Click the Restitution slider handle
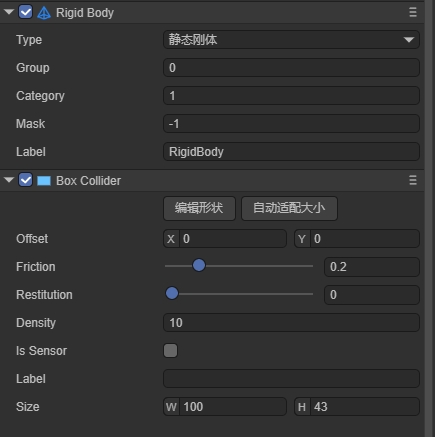 [x=172, y=294]
